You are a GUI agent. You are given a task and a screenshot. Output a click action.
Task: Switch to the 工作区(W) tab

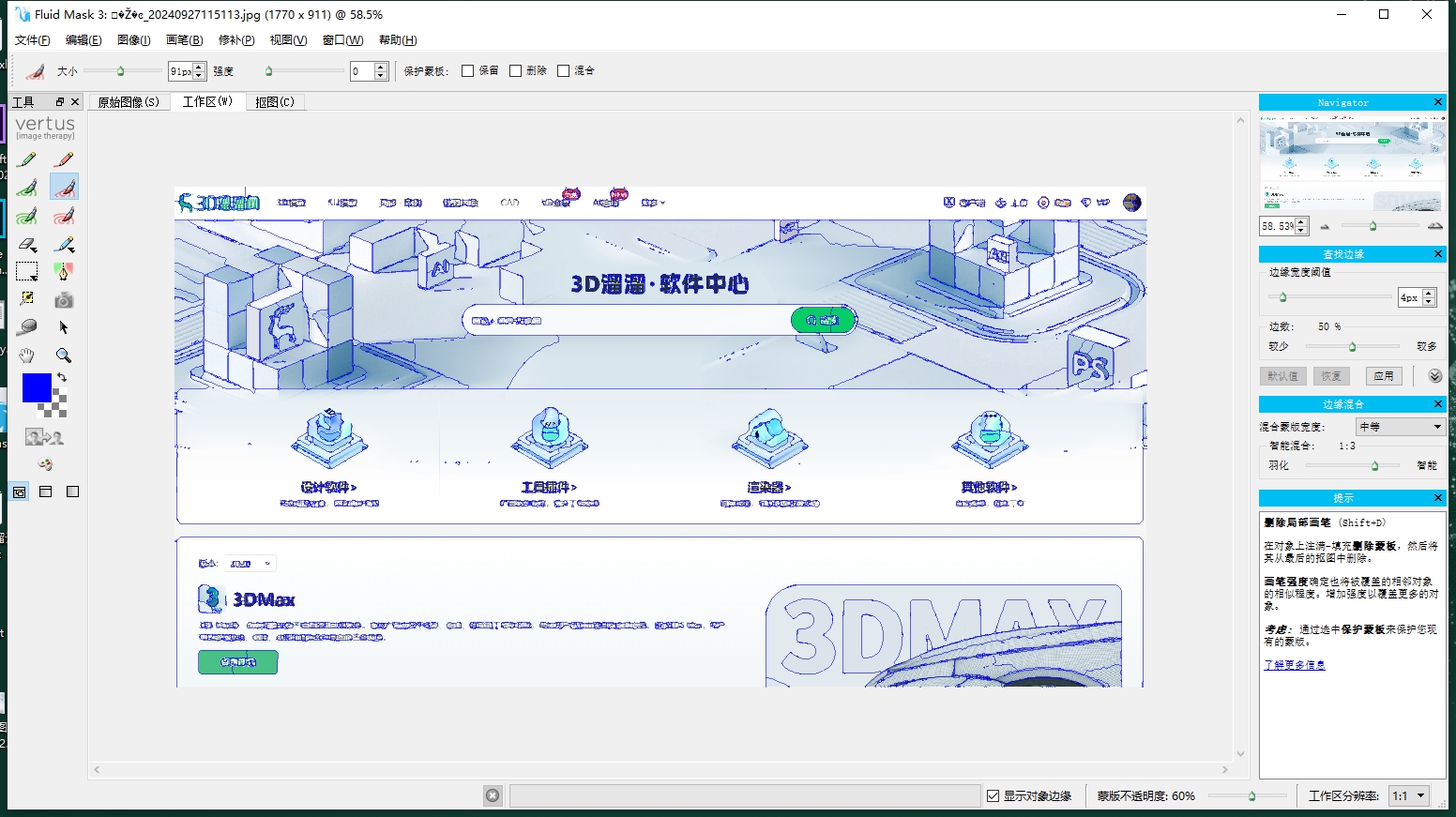click(x=207, y=101)
